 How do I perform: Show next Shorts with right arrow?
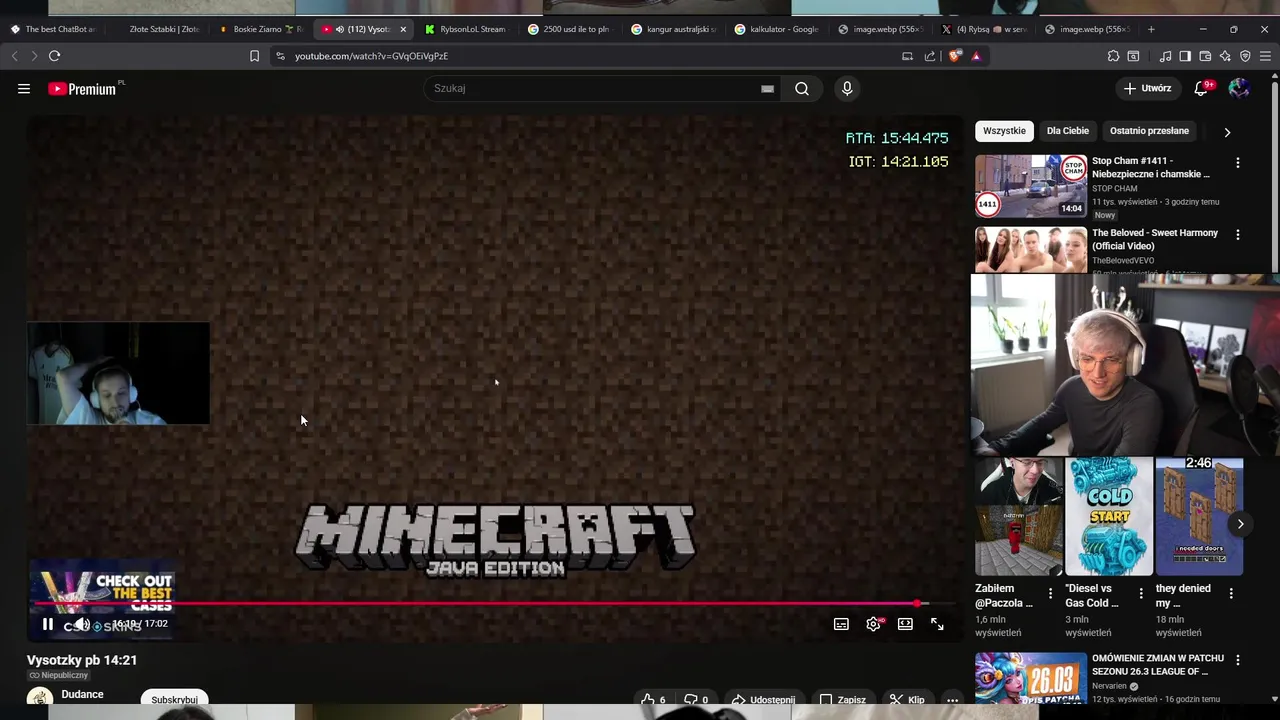(1240, 524)
